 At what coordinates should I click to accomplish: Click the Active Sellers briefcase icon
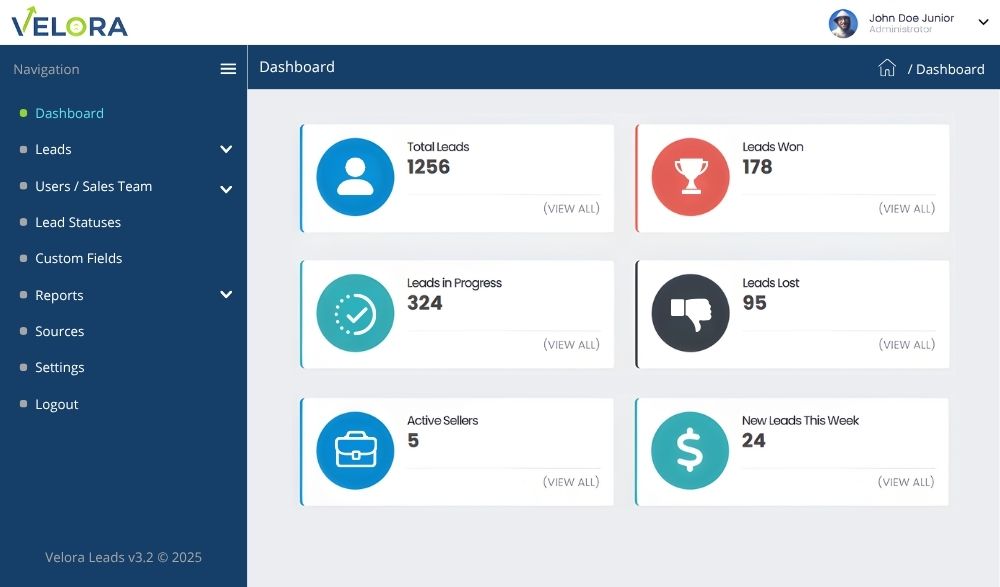click(355, 450)
